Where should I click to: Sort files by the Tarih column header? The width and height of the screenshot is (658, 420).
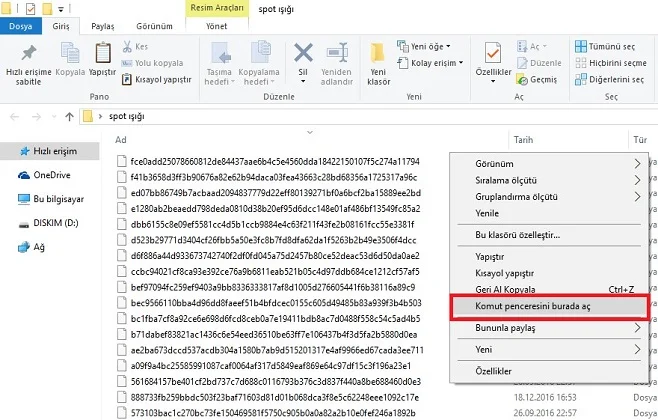525,140
